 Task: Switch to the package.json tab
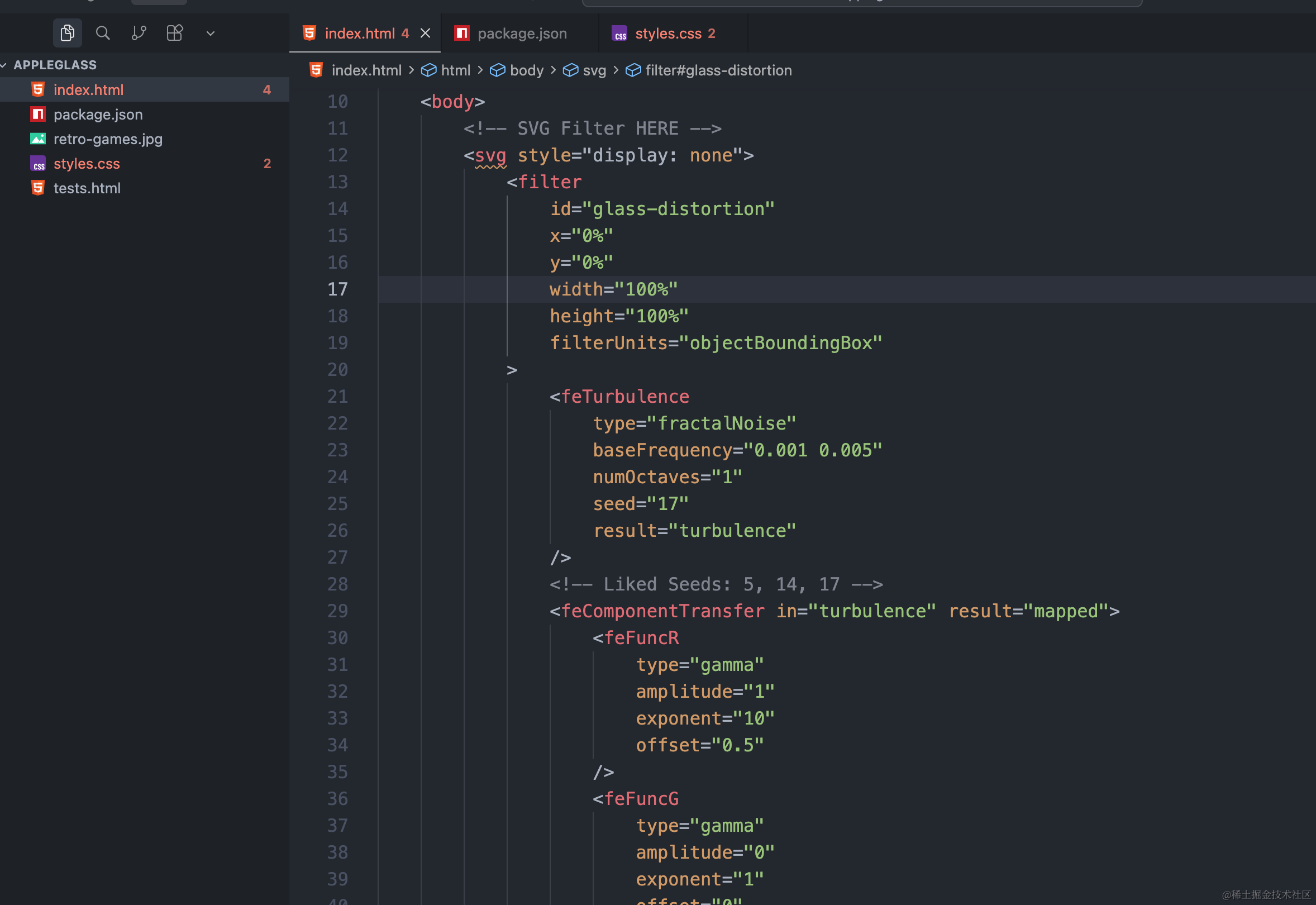[x=521, y=34]
